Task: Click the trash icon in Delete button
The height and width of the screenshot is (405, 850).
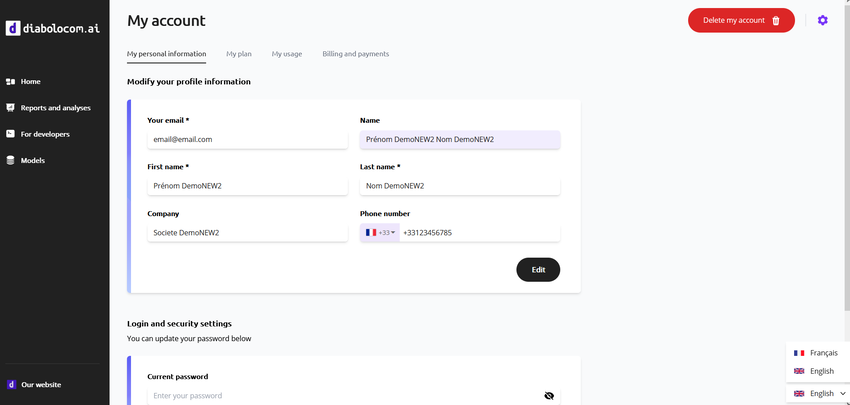Action: pos(776,20)
